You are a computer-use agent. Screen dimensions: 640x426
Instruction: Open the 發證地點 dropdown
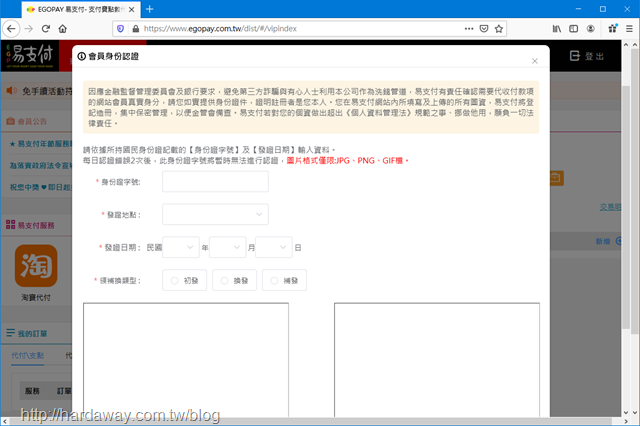pos(215,214)
